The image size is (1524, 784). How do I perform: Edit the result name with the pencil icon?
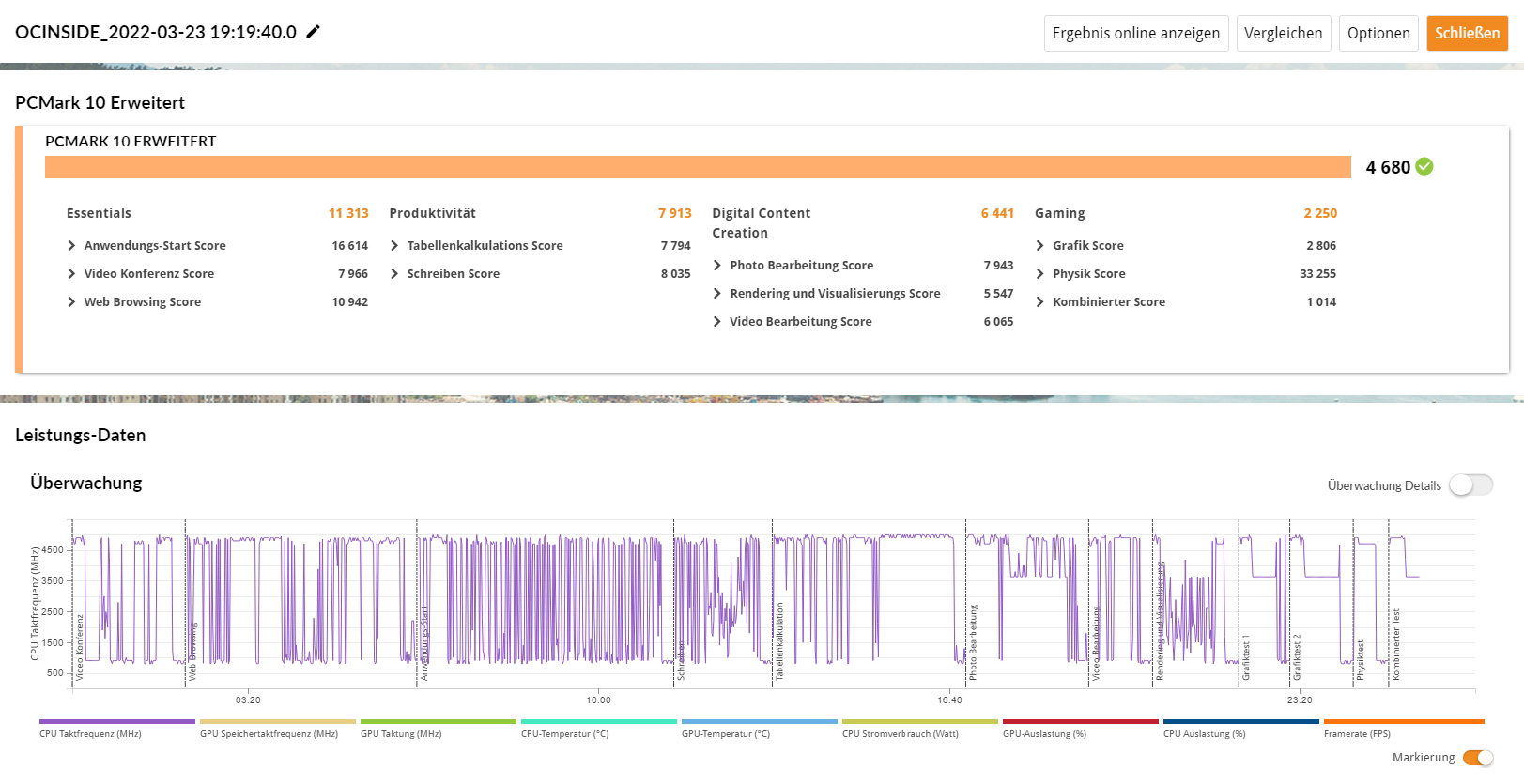[314, 32]
